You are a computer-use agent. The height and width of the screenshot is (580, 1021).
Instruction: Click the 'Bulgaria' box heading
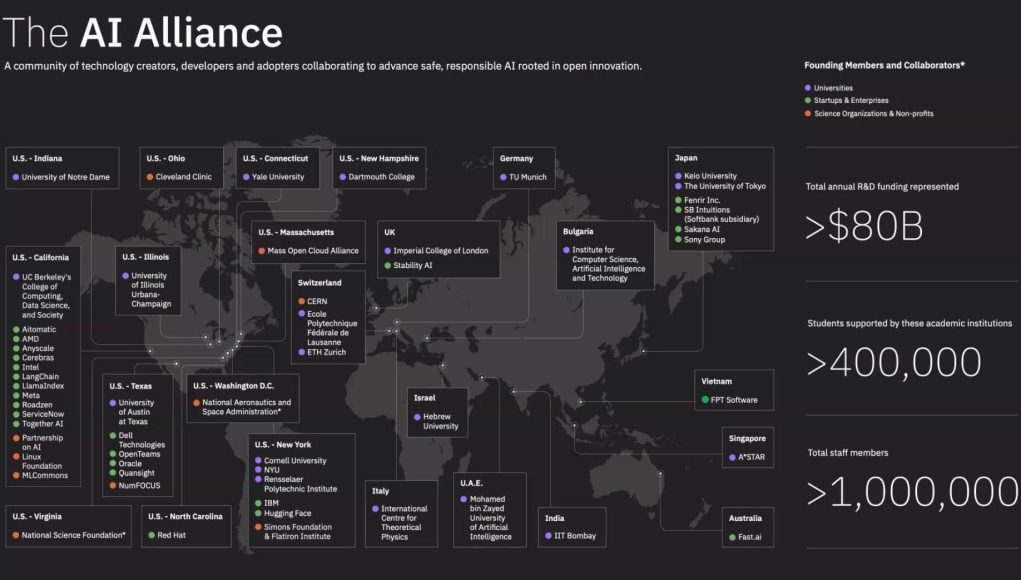click(x=578, y=232)
